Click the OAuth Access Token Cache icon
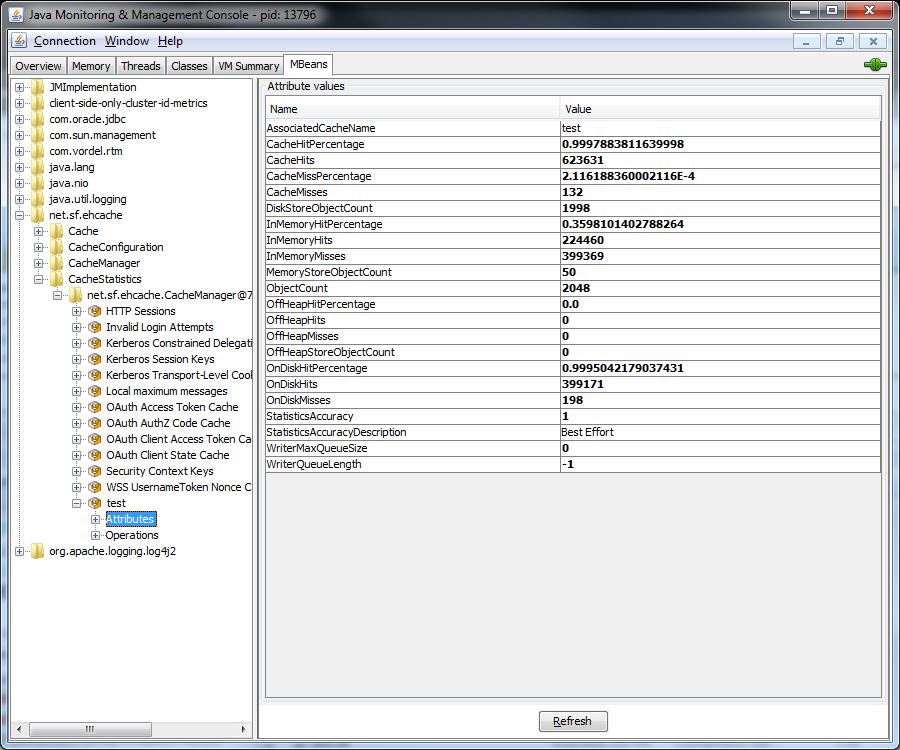 [x=95, y=407]
